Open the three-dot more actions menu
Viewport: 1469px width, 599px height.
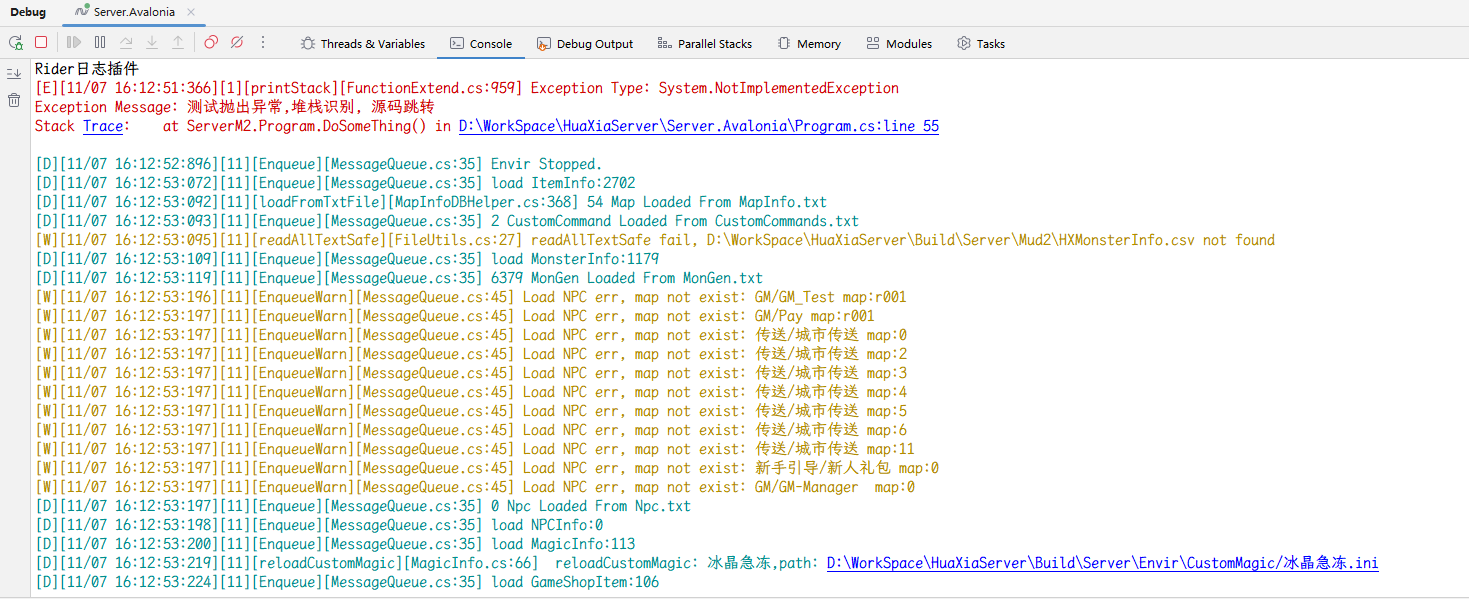point(263,43)
